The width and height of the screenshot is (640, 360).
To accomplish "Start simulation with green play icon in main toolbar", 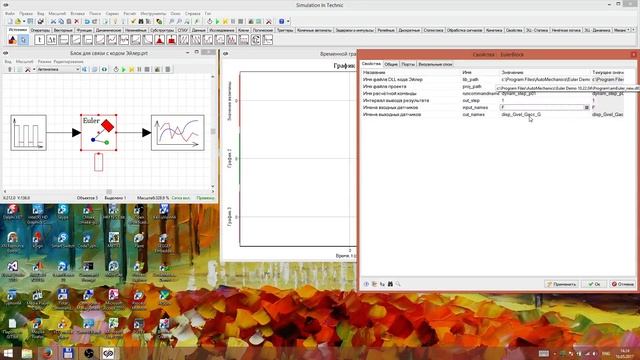I will (x=217, y=21).
